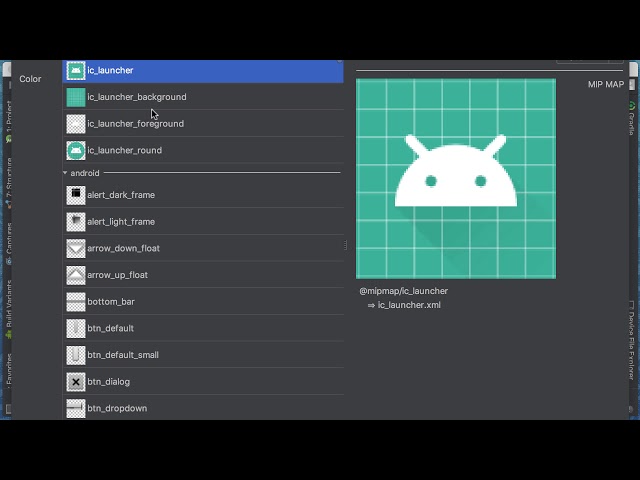640x480 pixels.
Task: Click the ic_launcher_foreground thumbnail icon
Action: pos(76,124)
